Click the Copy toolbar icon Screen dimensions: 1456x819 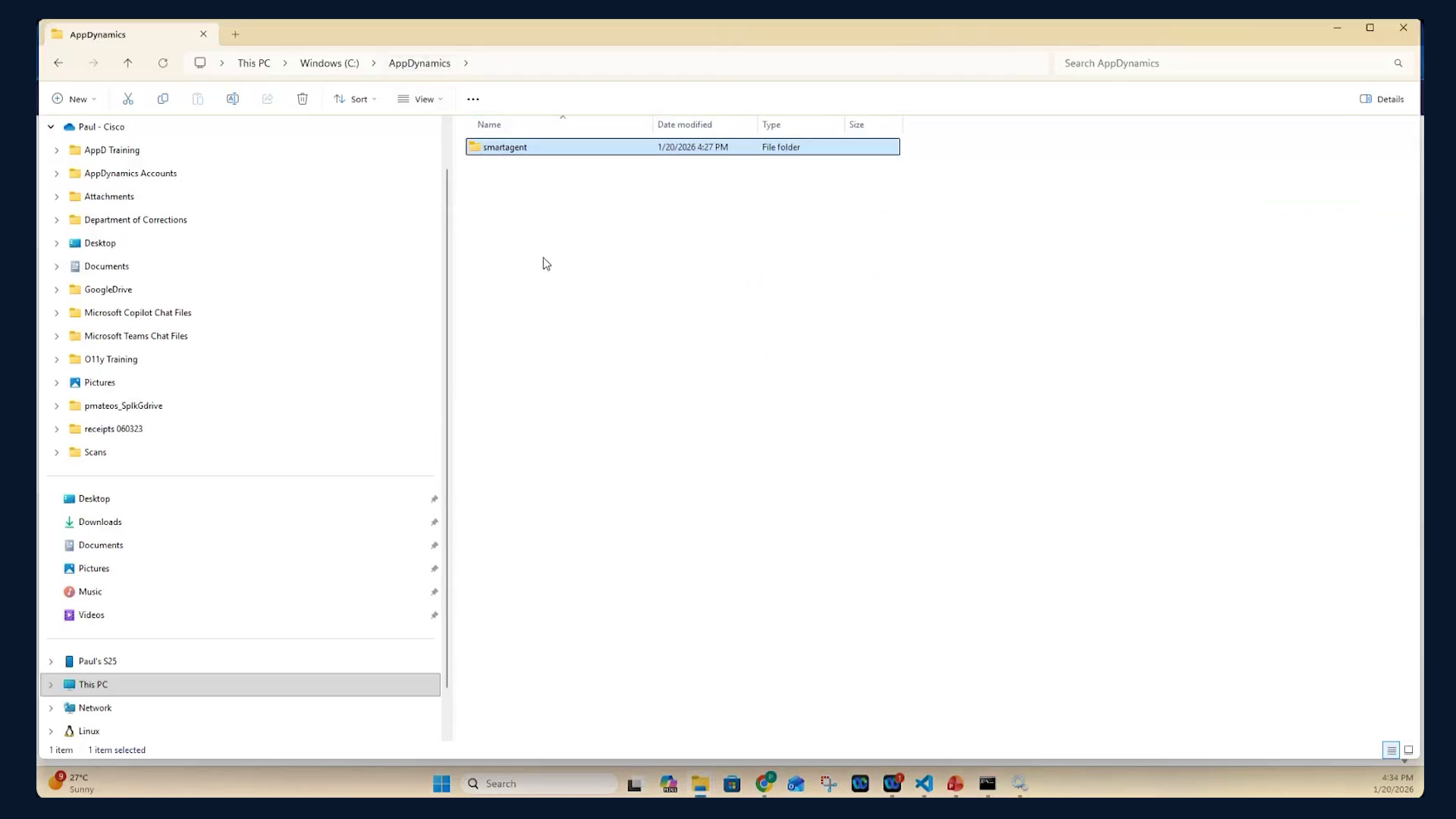[162, 99]
